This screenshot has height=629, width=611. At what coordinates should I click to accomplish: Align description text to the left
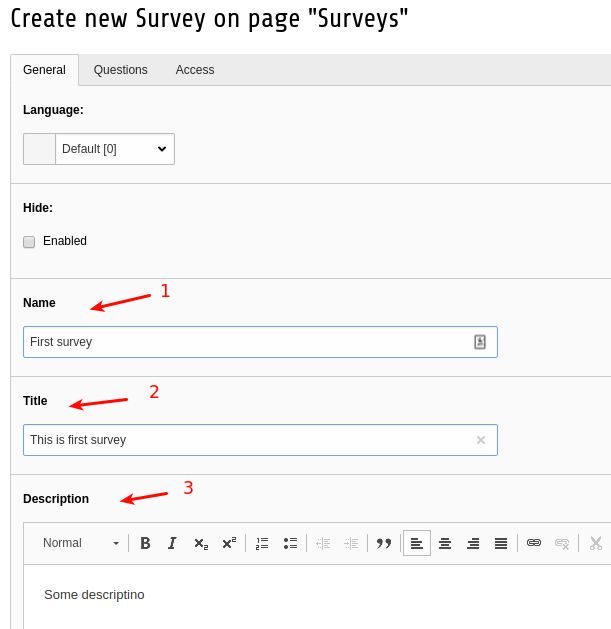tap(417, 543)
